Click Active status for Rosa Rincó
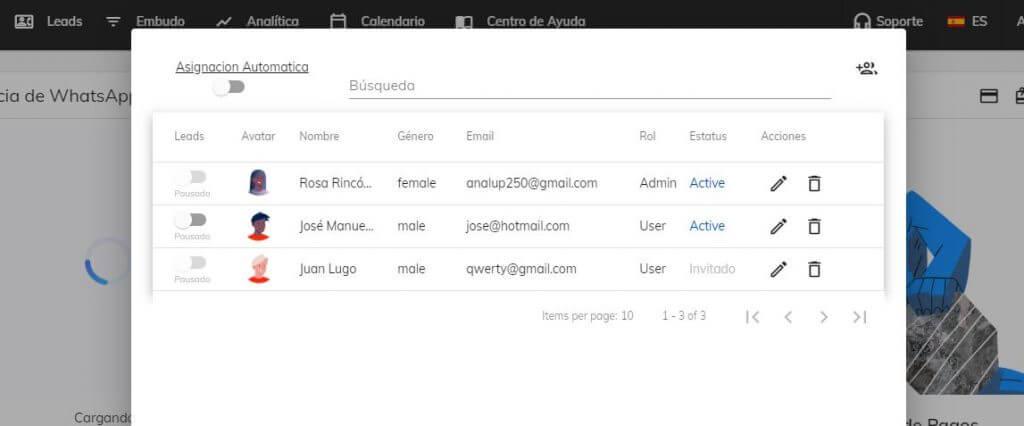 coord(707,184)
